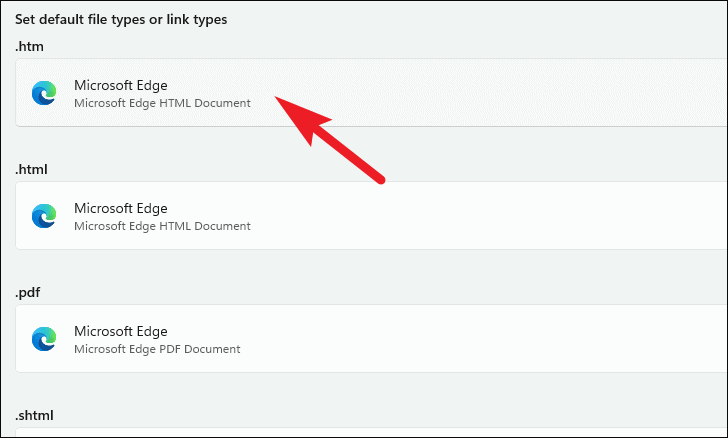Screen dimensions: 728x438
Task: Click the Edge icon in the .html row
Action: click(44, 216)
